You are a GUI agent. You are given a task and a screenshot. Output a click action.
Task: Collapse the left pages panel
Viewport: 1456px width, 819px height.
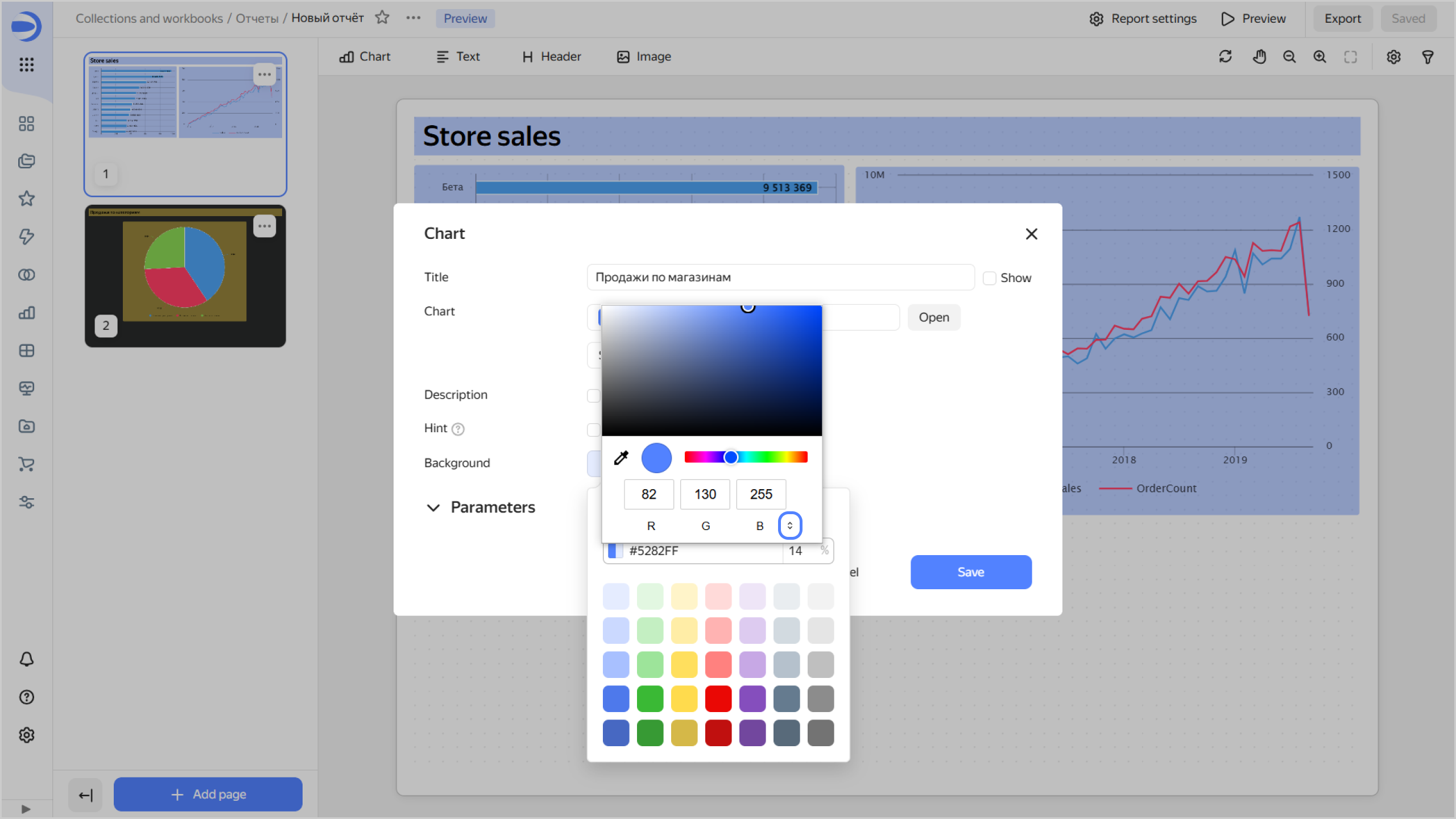(85, 795)
